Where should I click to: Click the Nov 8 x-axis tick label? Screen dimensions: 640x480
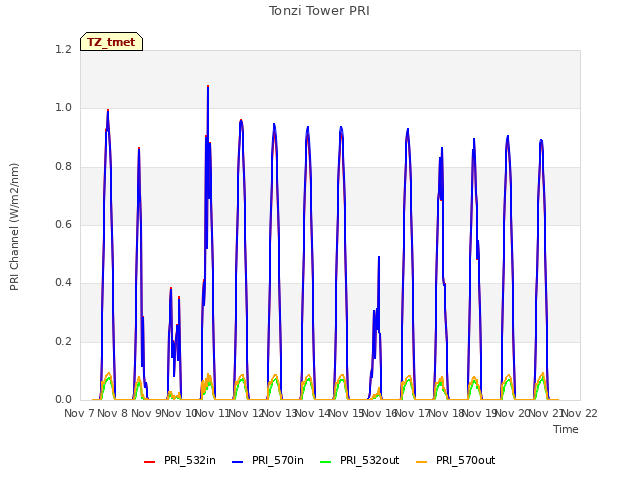113,413
